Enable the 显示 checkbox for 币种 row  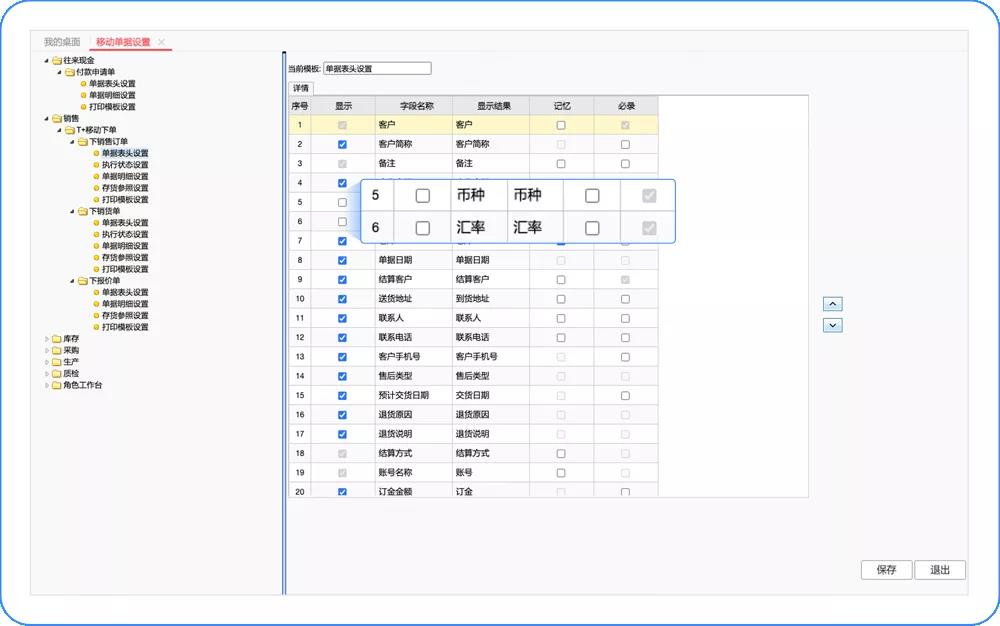click(423, 196)
